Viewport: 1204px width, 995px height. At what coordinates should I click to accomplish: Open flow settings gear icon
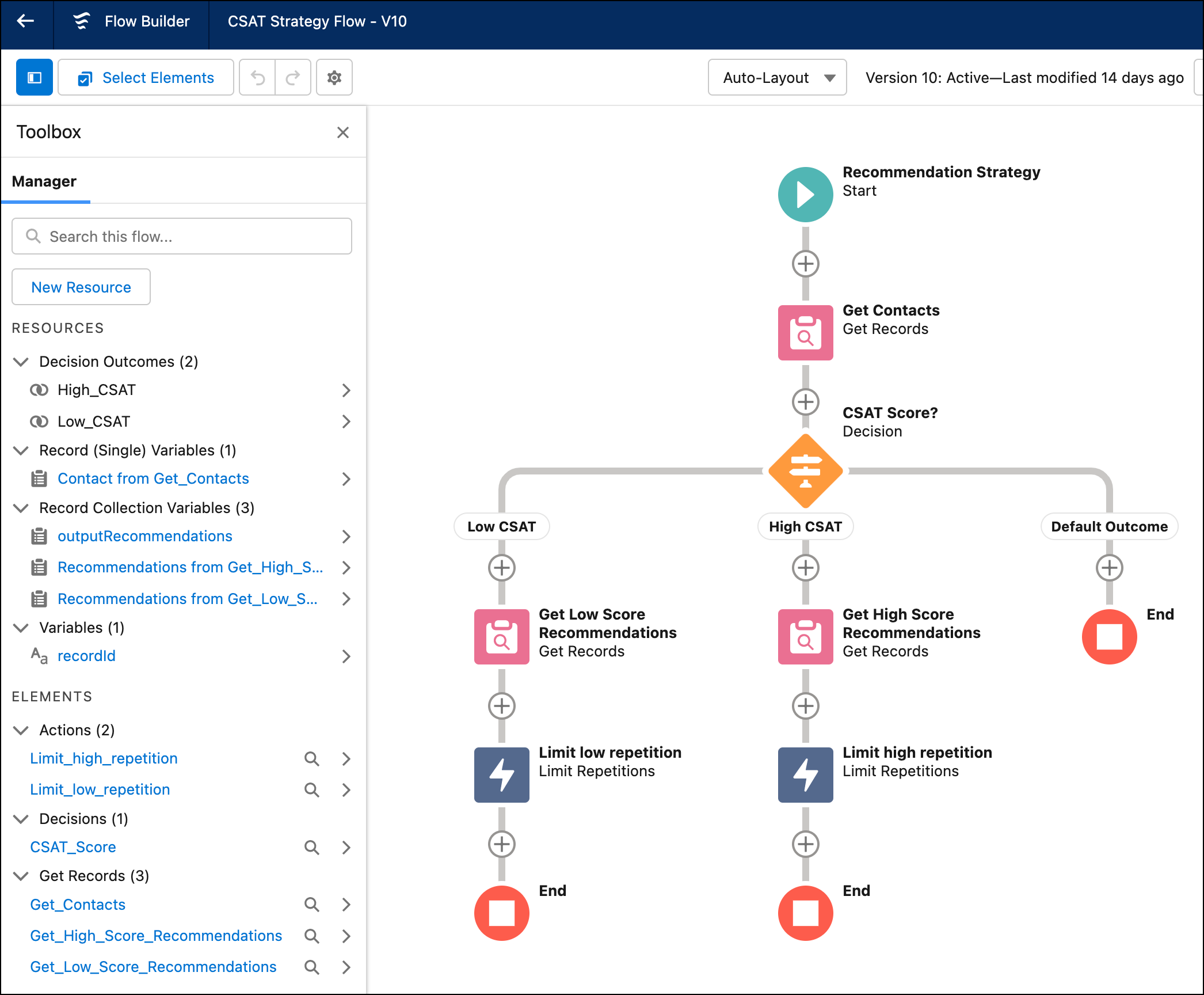[334, 77]
